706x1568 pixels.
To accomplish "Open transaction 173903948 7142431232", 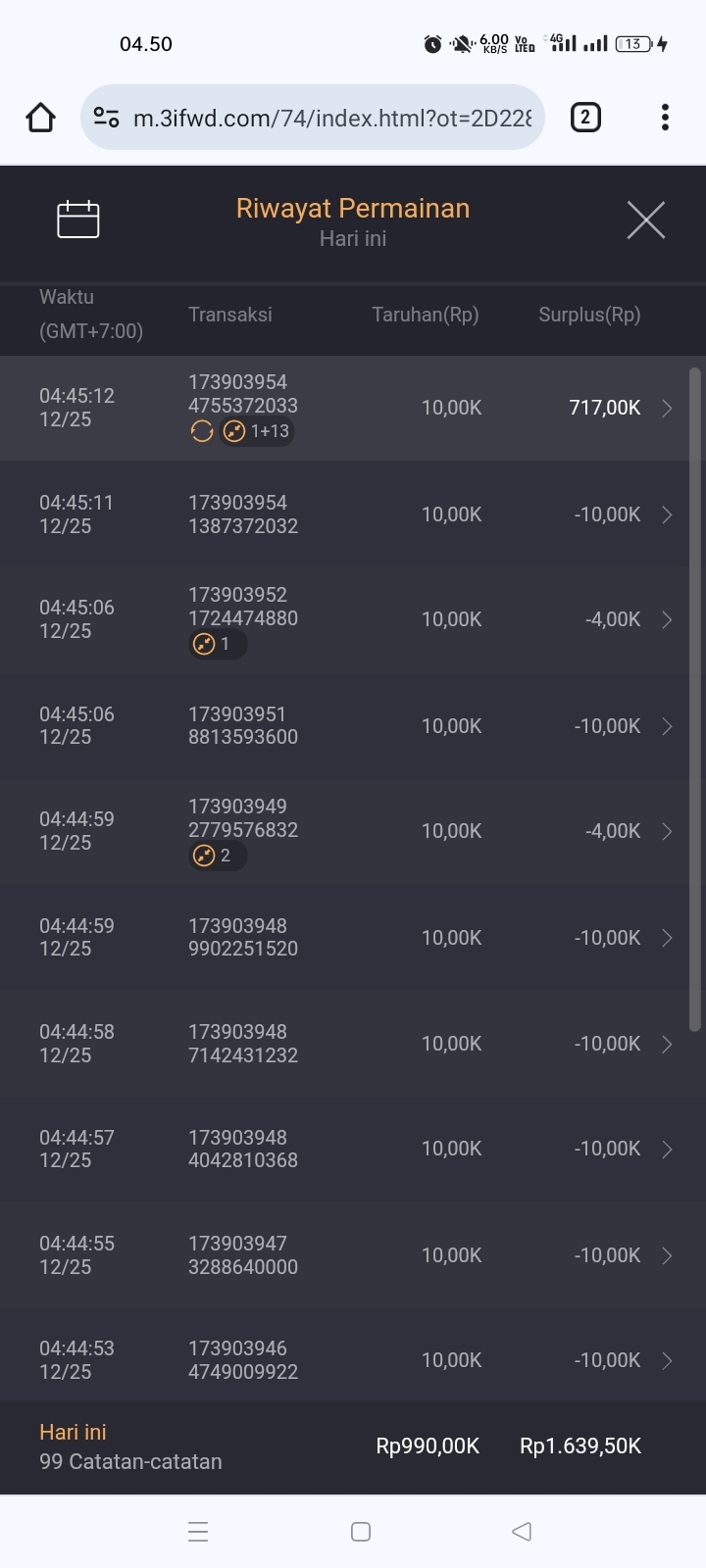I will 243,1044.
